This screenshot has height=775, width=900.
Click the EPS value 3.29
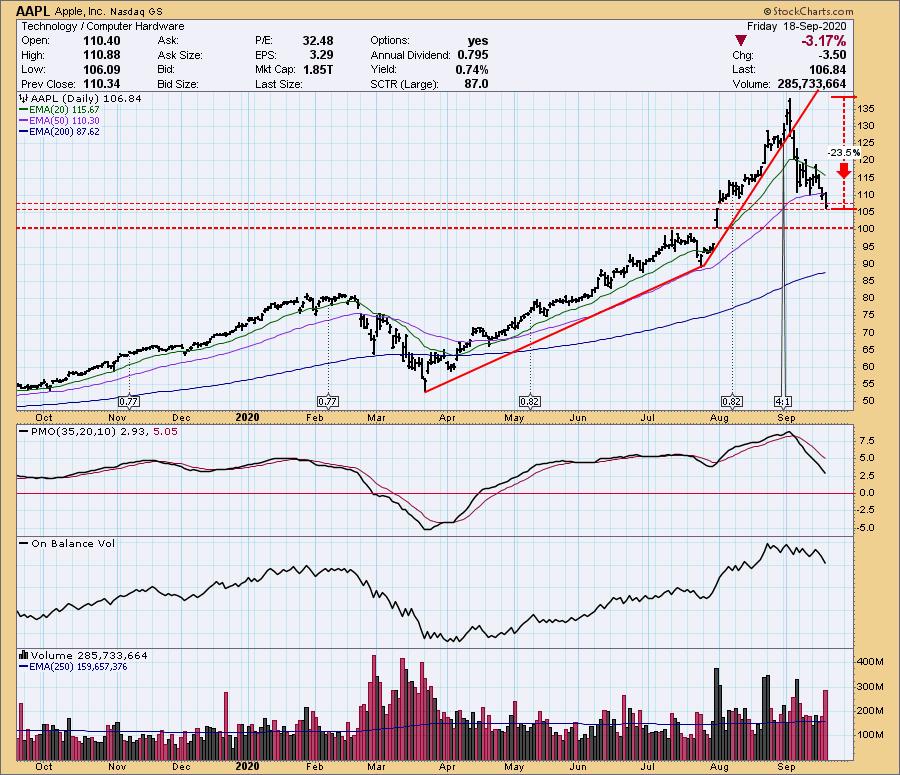point(321,55)
